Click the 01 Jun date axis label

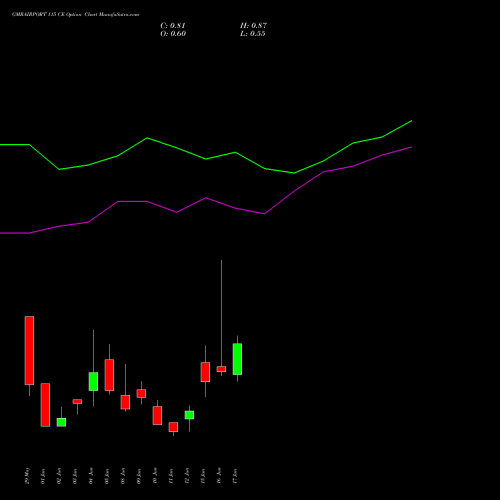click(x=43, y=476)
